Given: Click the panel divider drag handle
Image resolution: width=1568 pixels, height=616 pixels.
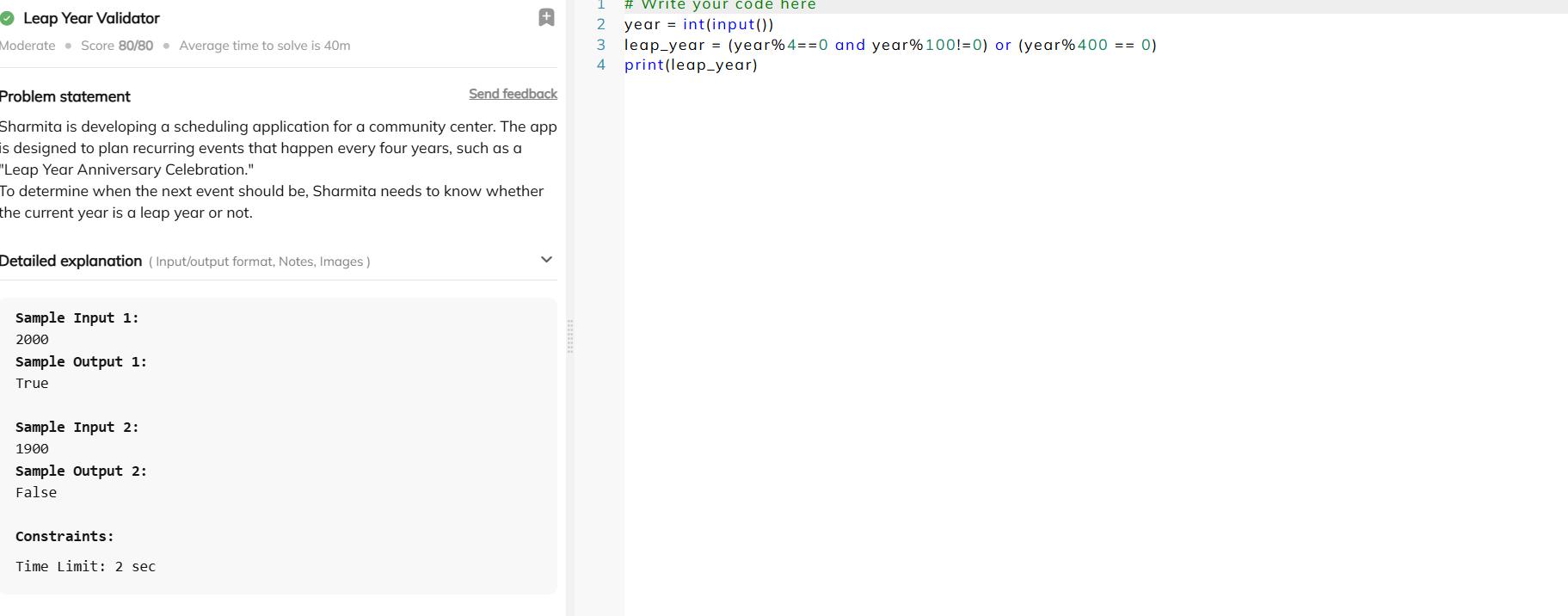Looking at the screenshot, I should tap(569, 336).
